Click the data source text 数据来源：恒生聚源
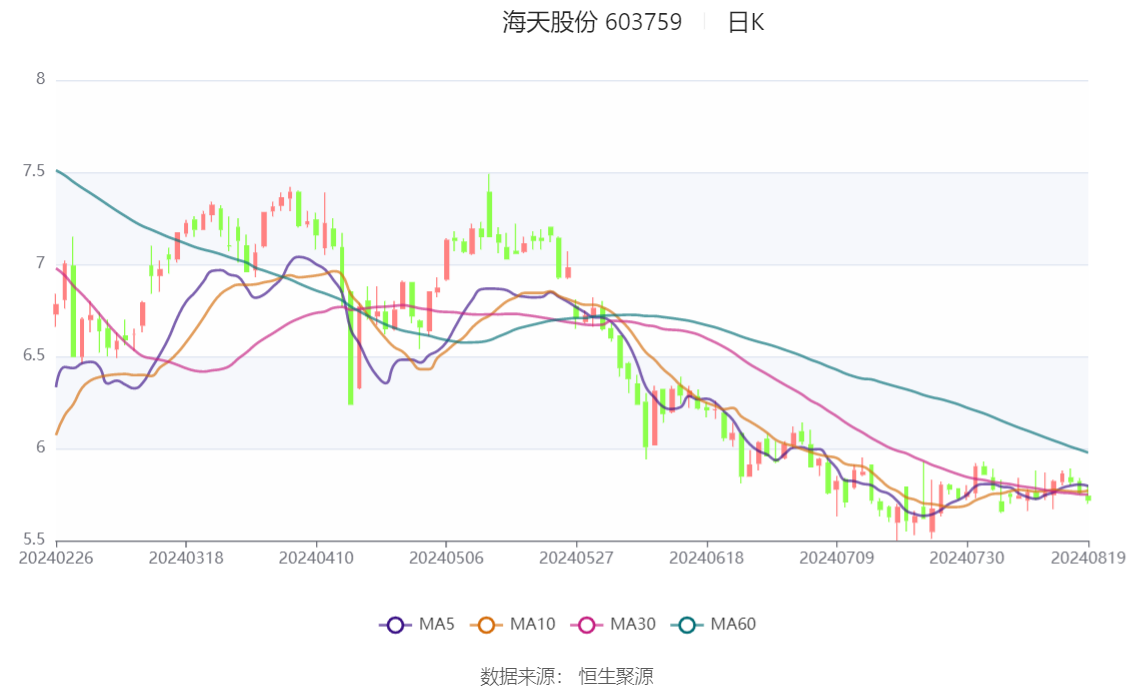Screen dimensions: 1134x689 567,677
